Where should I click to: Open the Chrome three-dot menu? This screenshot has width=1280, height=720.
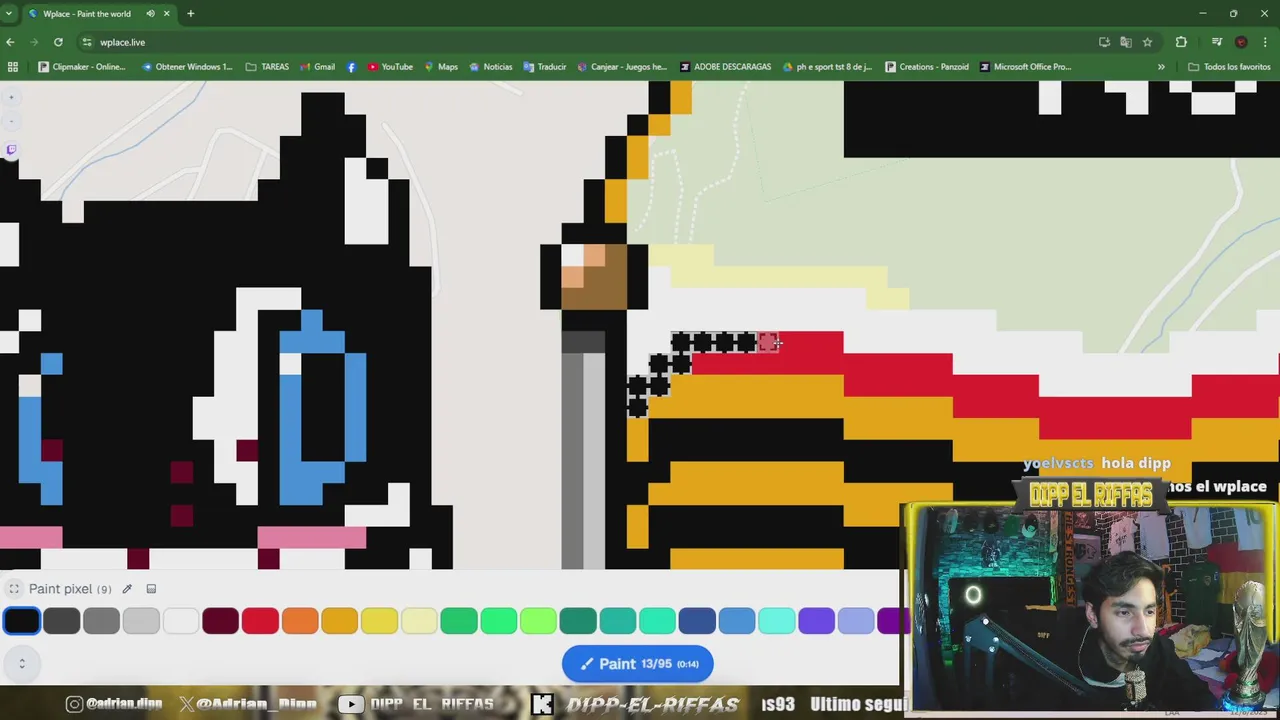click(x=1266, y=42)
